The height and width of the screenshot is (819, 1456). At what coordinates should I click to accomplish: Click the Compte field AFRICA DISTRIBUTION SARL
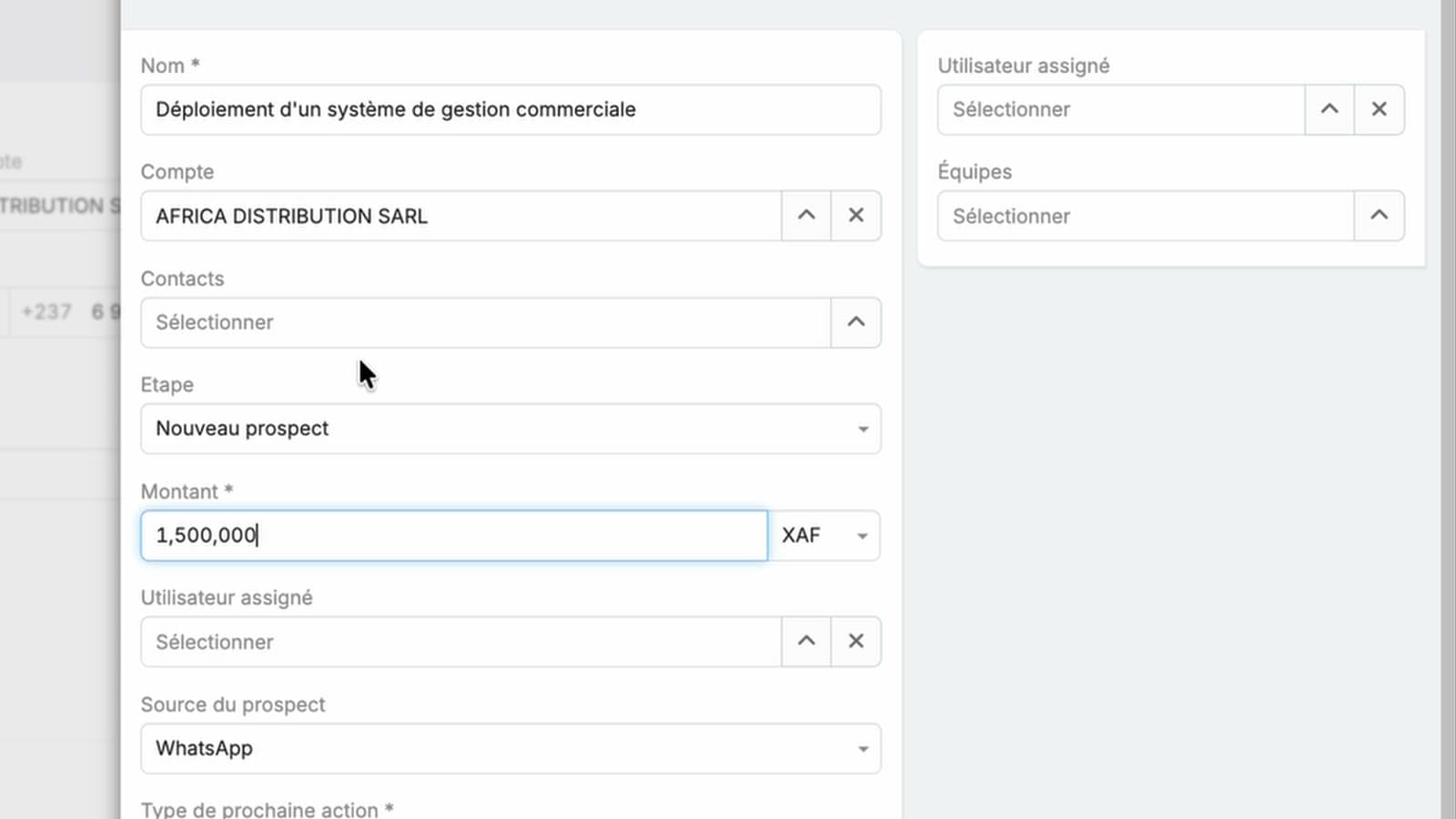pyautogui.click(x=460, y=216)
